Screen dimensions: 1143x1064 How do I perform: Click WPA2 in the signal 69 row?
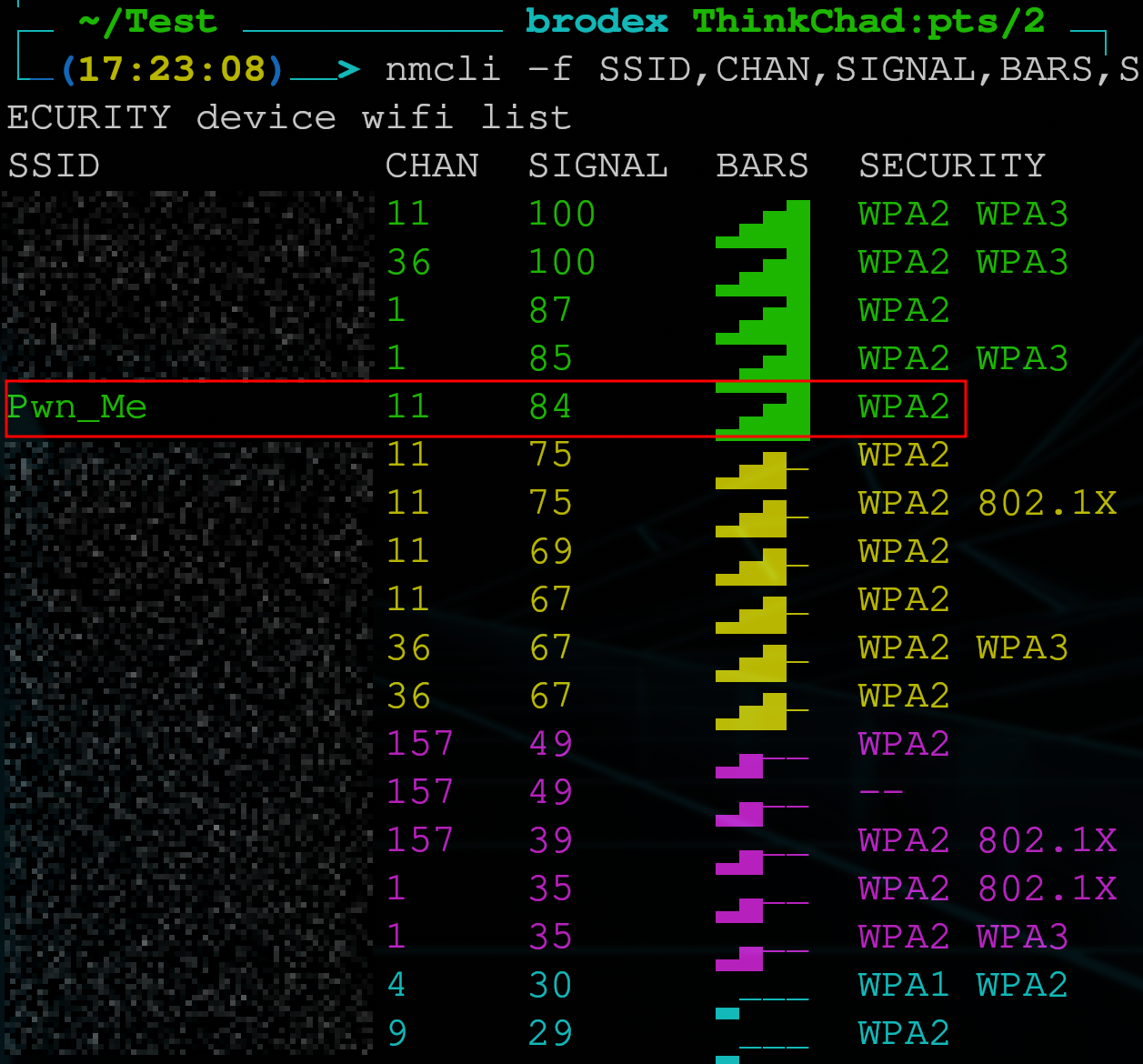(904, 551)
